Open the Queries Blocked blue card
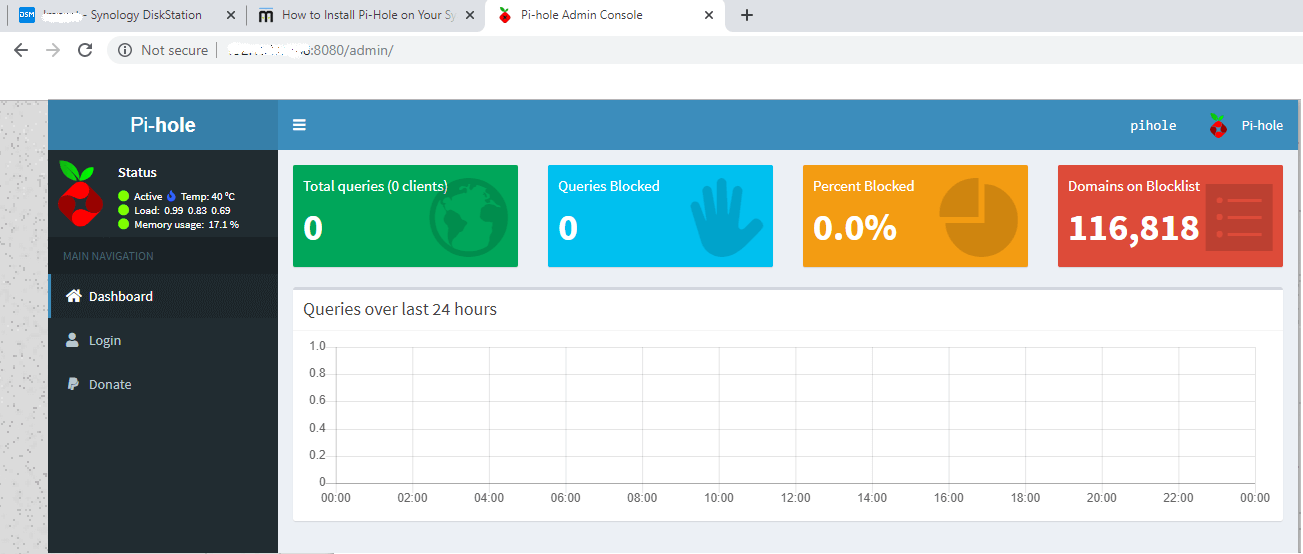1303x554 pixels. coord(660,216)
